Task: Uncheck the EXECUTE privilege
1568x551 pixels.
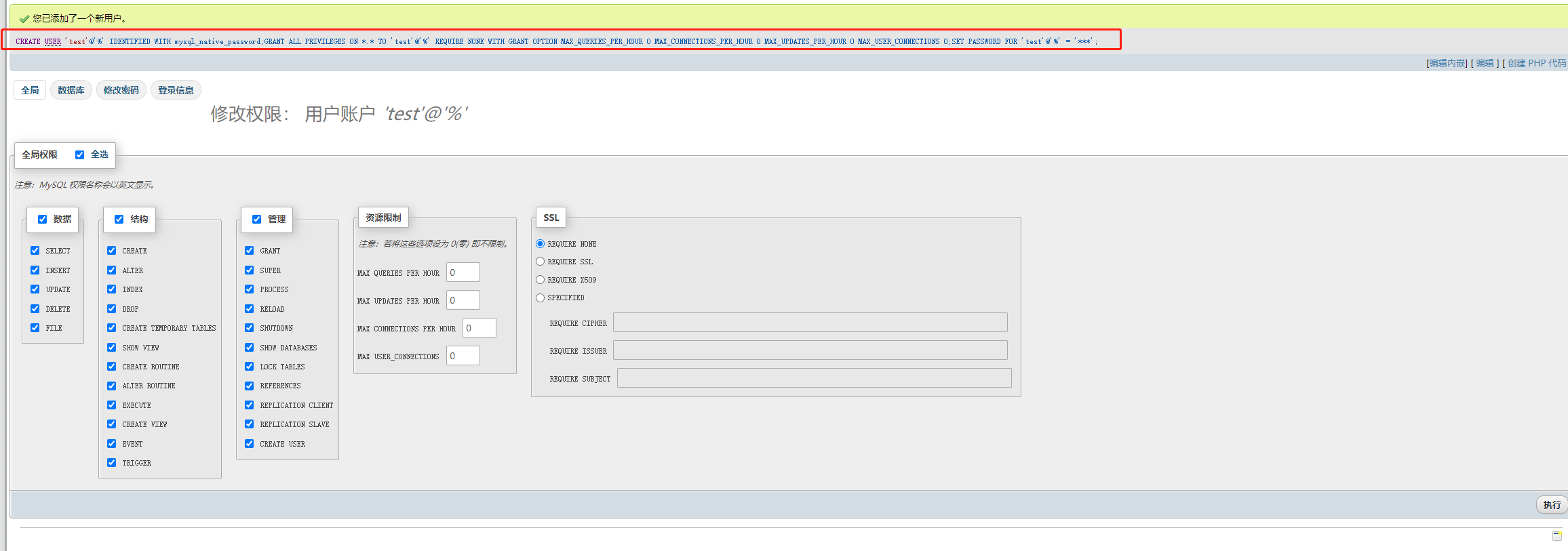Action: click(x=111, y=405)
